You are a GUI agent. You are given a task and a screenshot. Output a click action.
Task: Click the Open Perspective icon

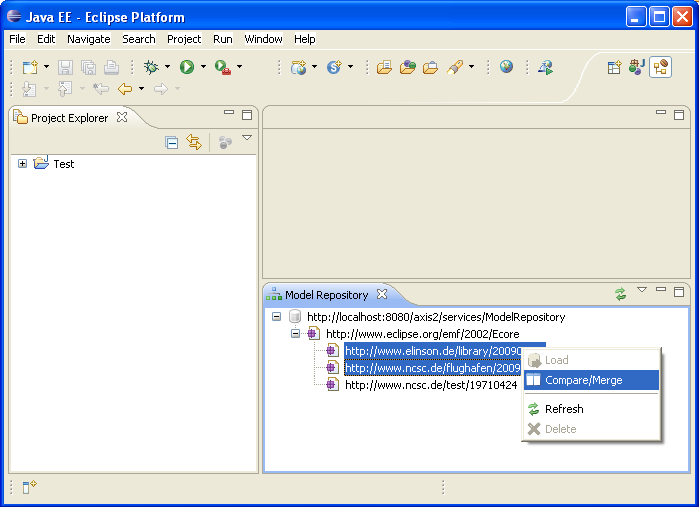(x=614, y=67)
